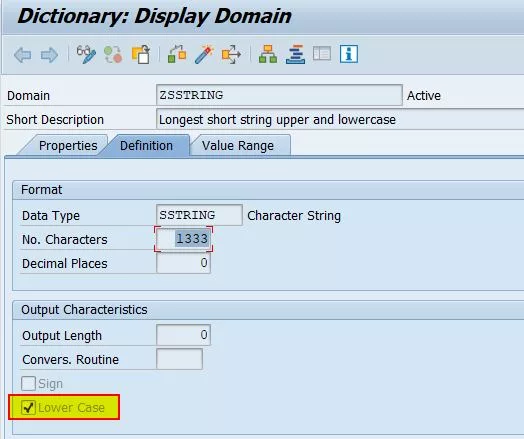Switch to the Properties tab
Screen dimensions: 524x439
[x=68, y=146]
